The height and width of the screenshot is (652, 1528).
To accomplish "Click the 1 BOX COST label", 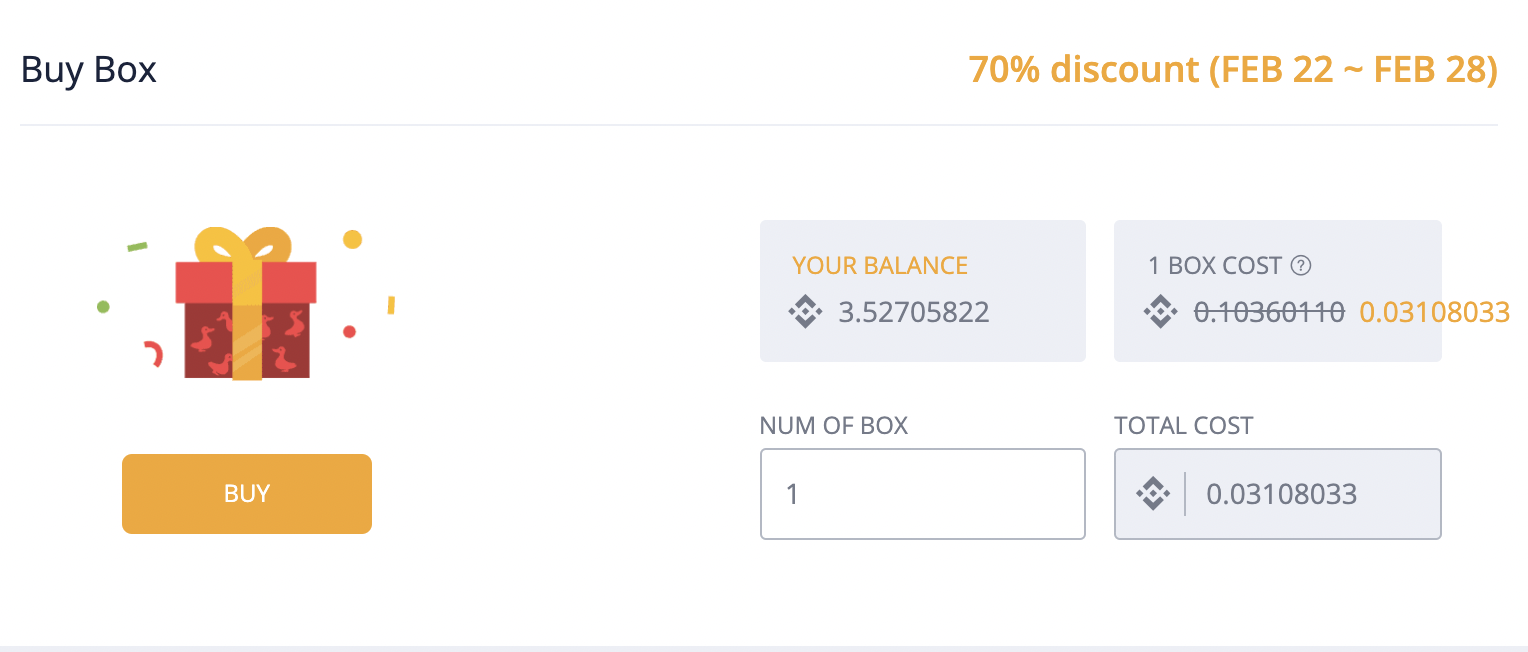I will click(x=1215, y=266).
